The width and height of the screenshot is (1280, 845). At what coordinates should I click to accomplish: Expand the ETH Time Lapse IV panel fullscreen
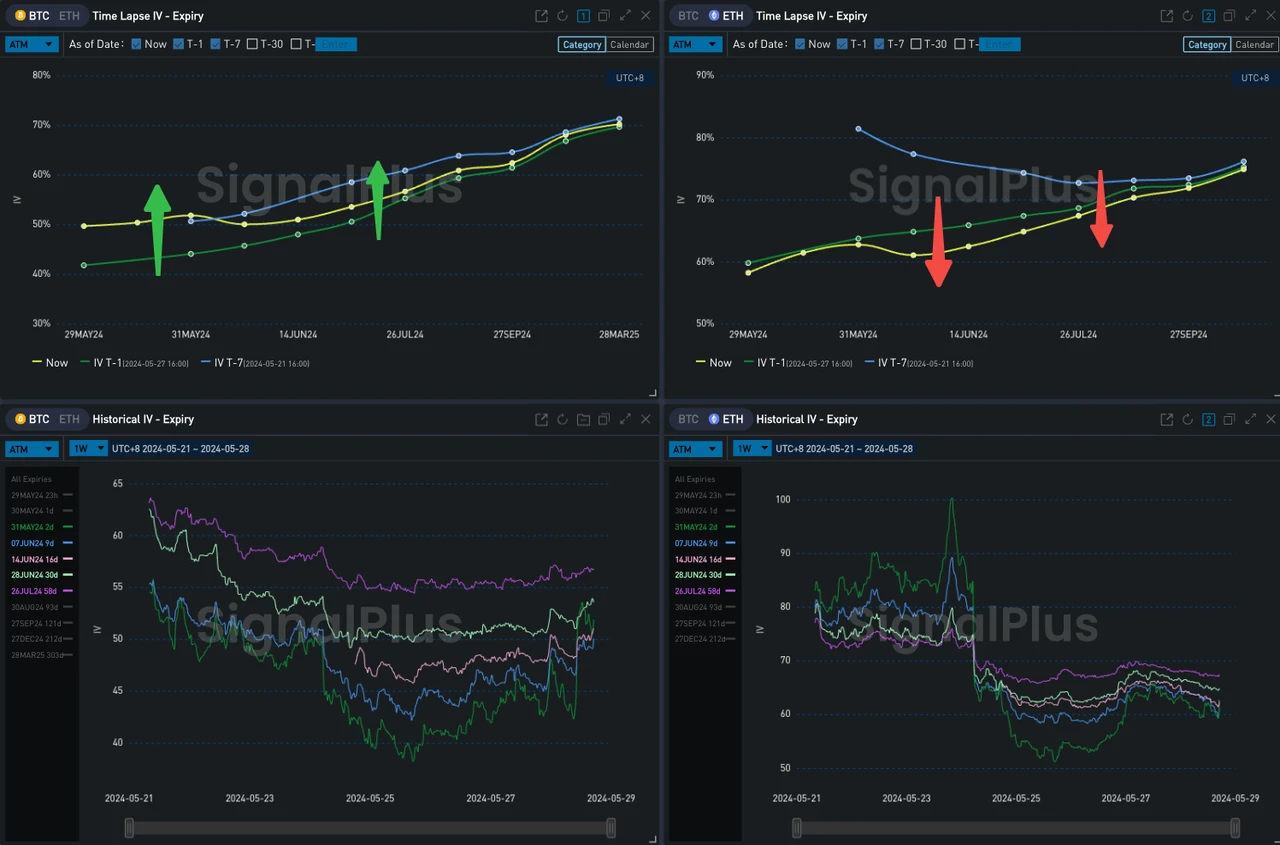pos(1250,16)
